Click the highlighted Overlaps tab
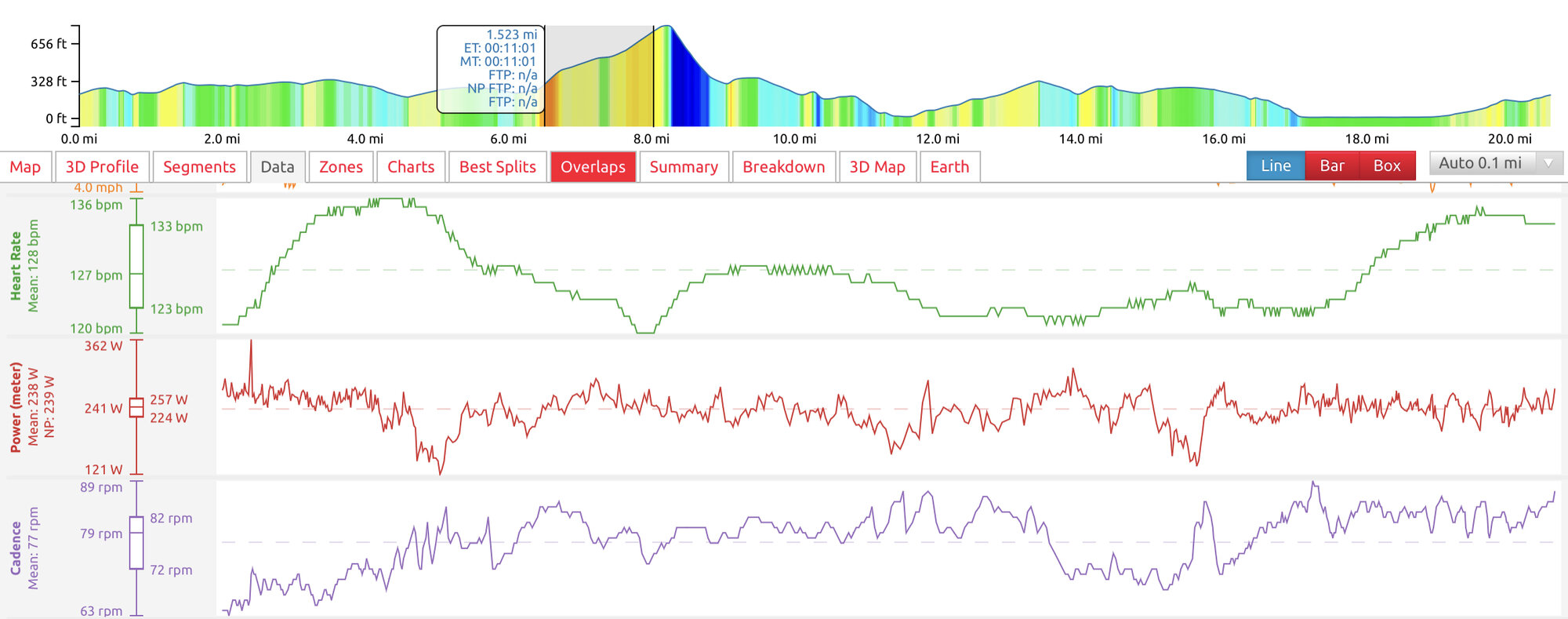 593,167
